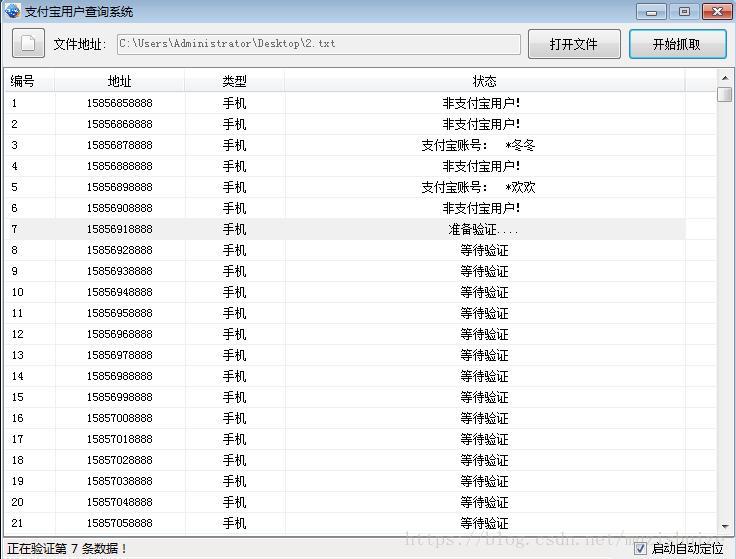Click the scrollbar down arrow
This screenshot has width=736, height=559.
pos(725,527)
